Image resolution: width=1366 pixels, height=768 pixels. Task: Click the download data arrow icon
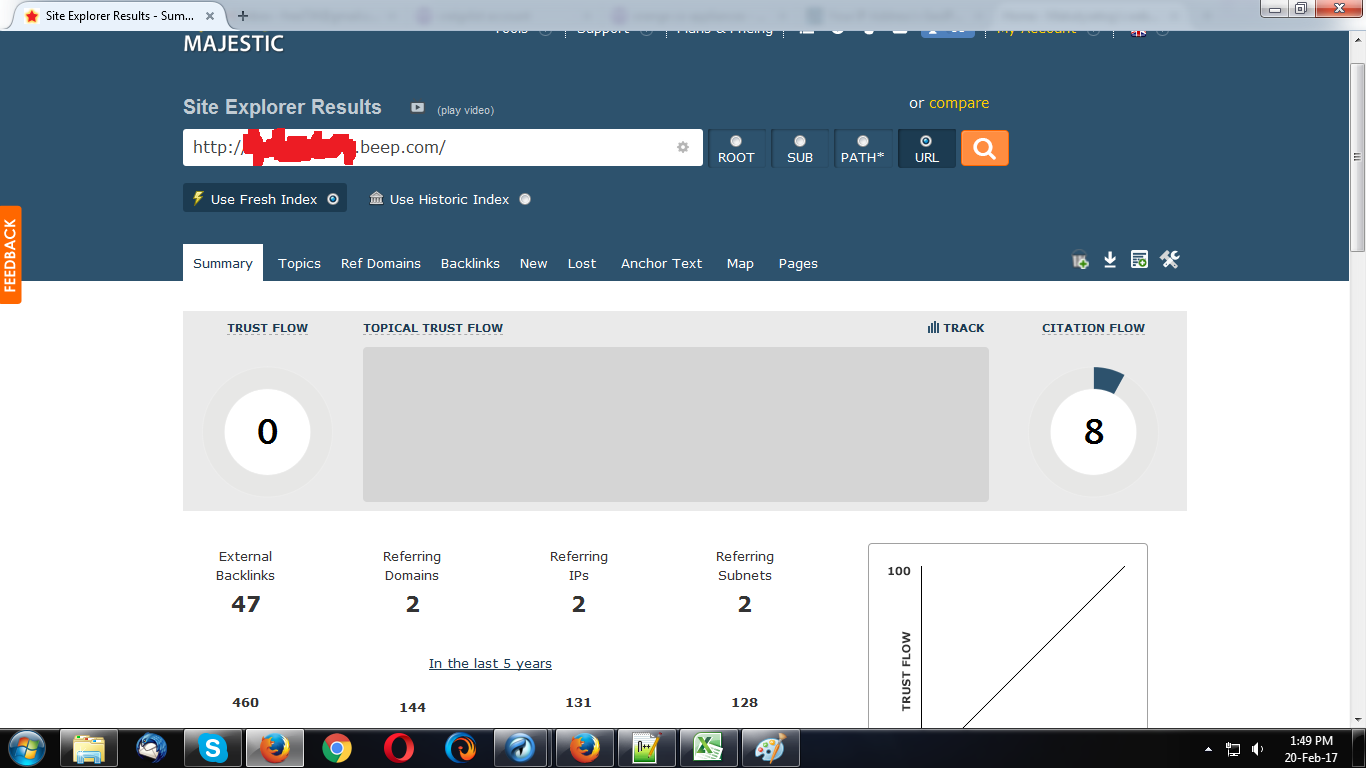tap(1110, 260)
